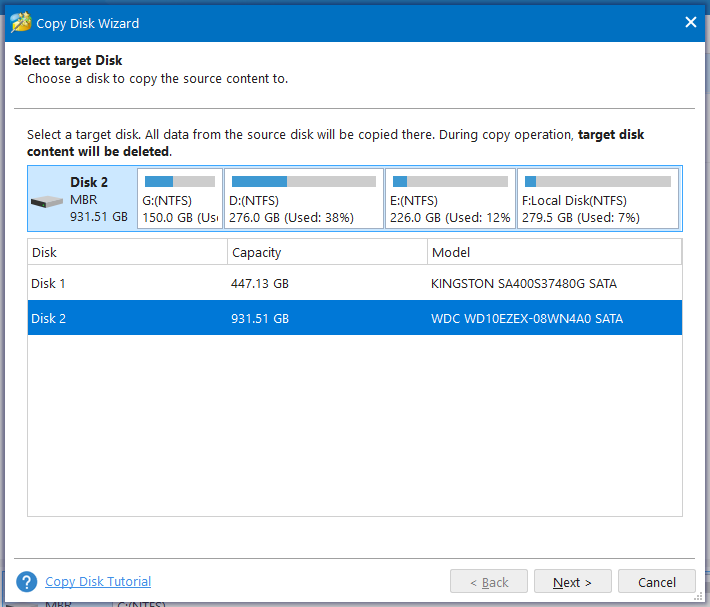Click the 447.13 GB capacity cell
The width and height of the screenshot is (710, 607).
click(259, 284)
